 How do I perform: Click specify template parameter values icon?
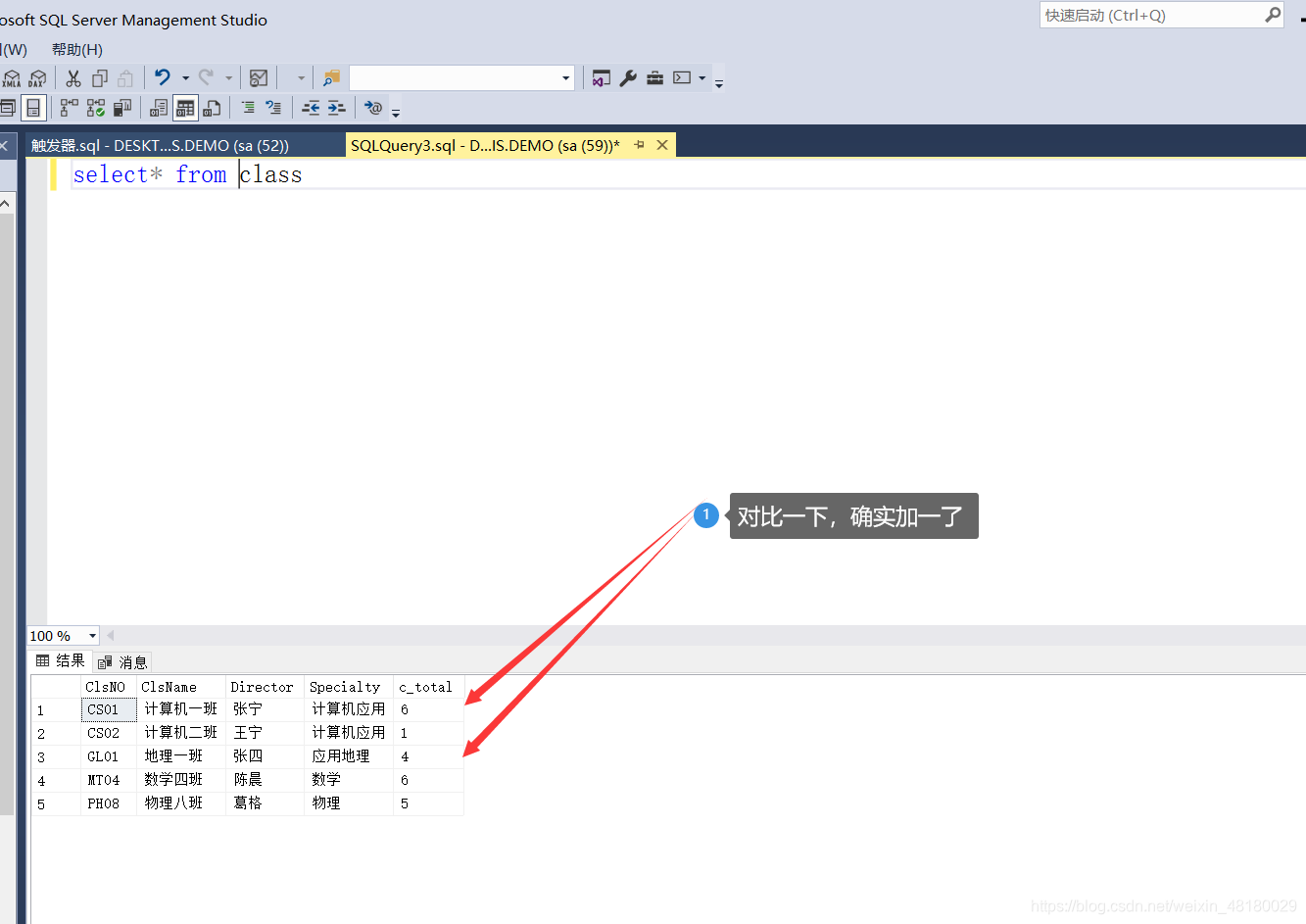tap(373, 108)
